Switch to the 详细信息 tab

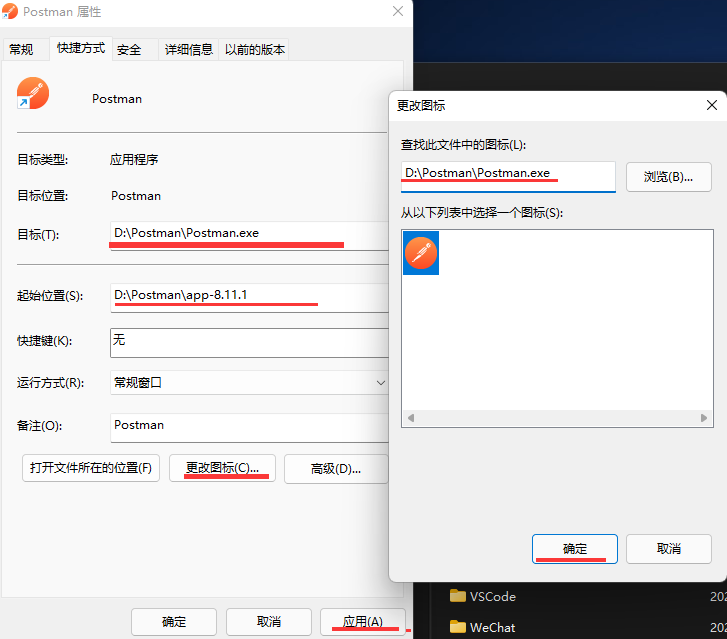point(189,49)
